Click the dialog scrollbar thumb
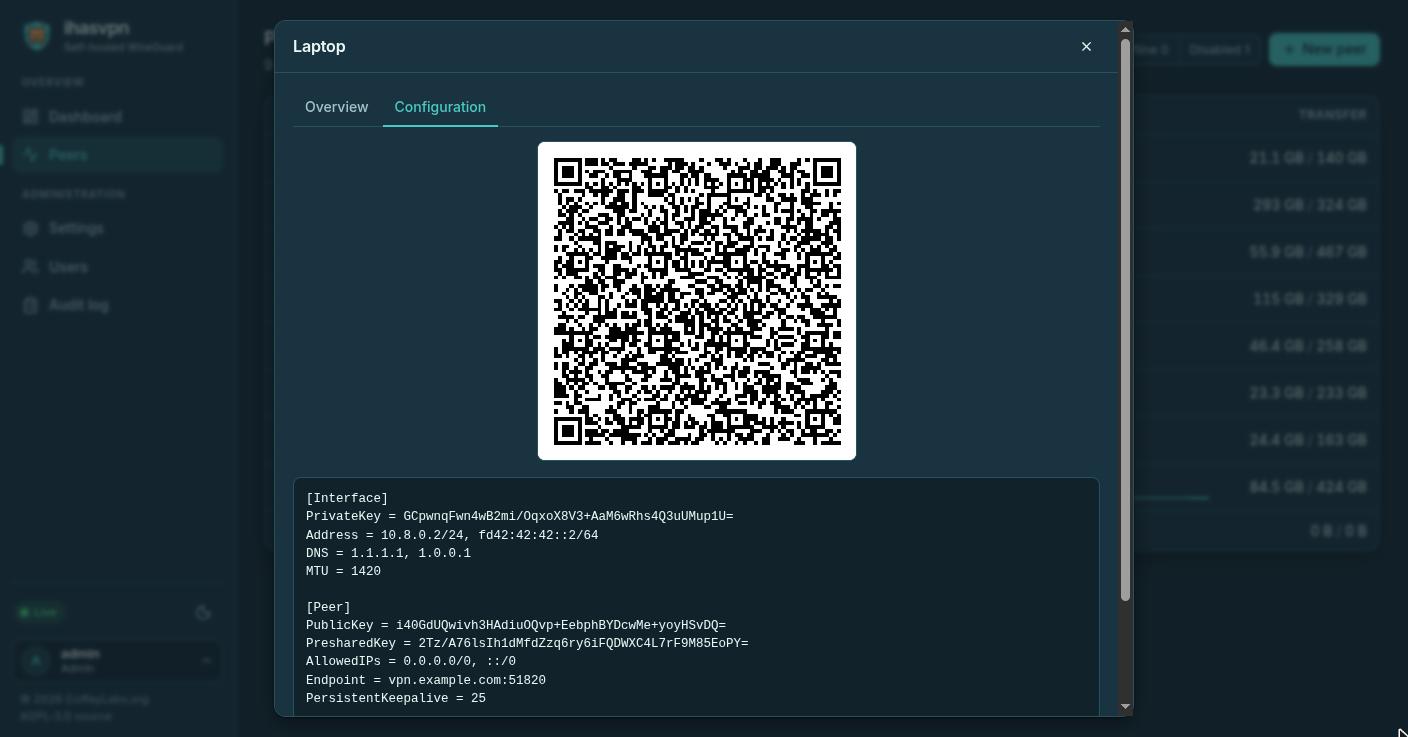 pyautogui.click(x=1125, y=320)
